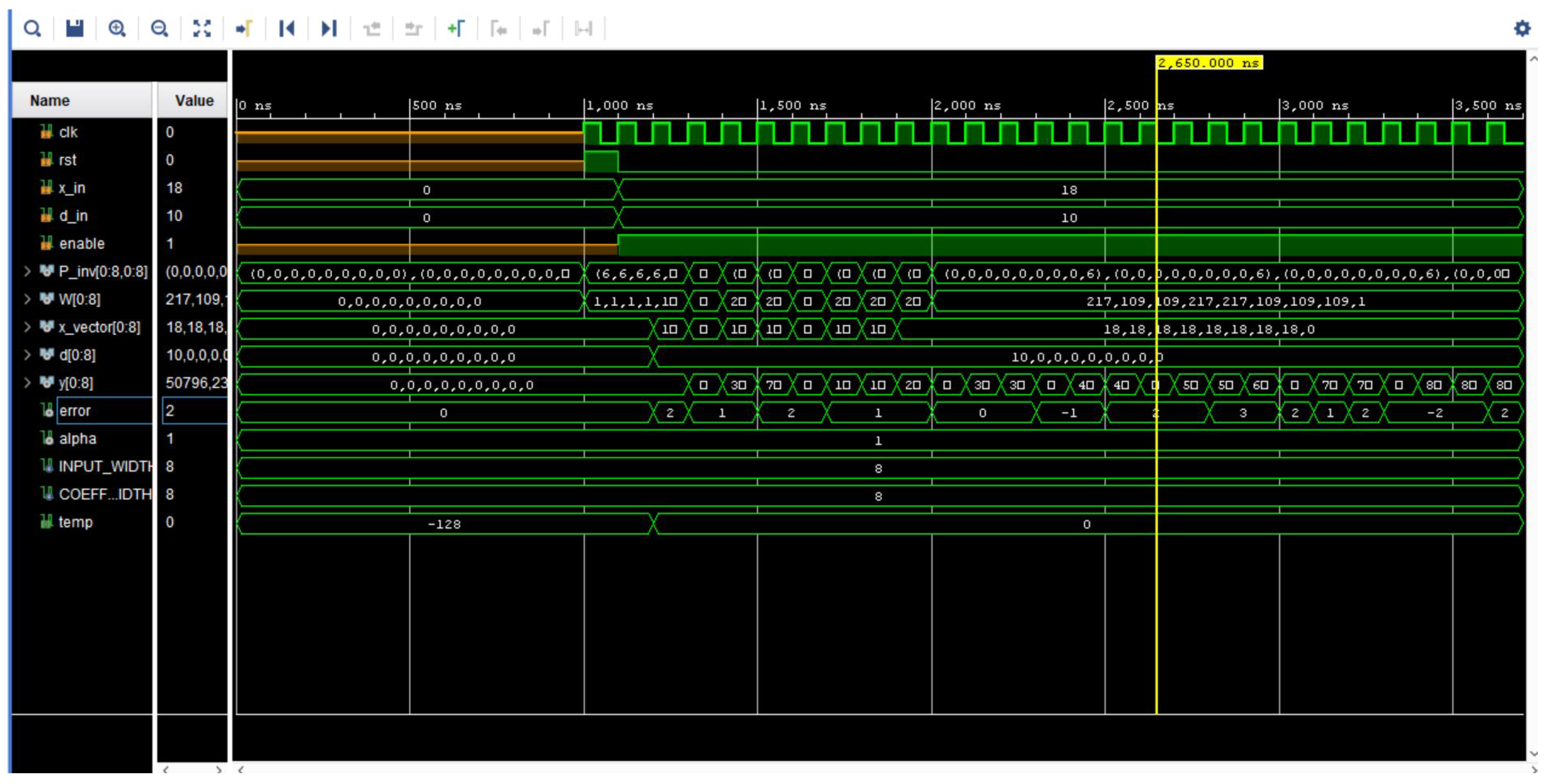
Task: Expand the x_vector[0:8] signal
Action: pos(27,327)
